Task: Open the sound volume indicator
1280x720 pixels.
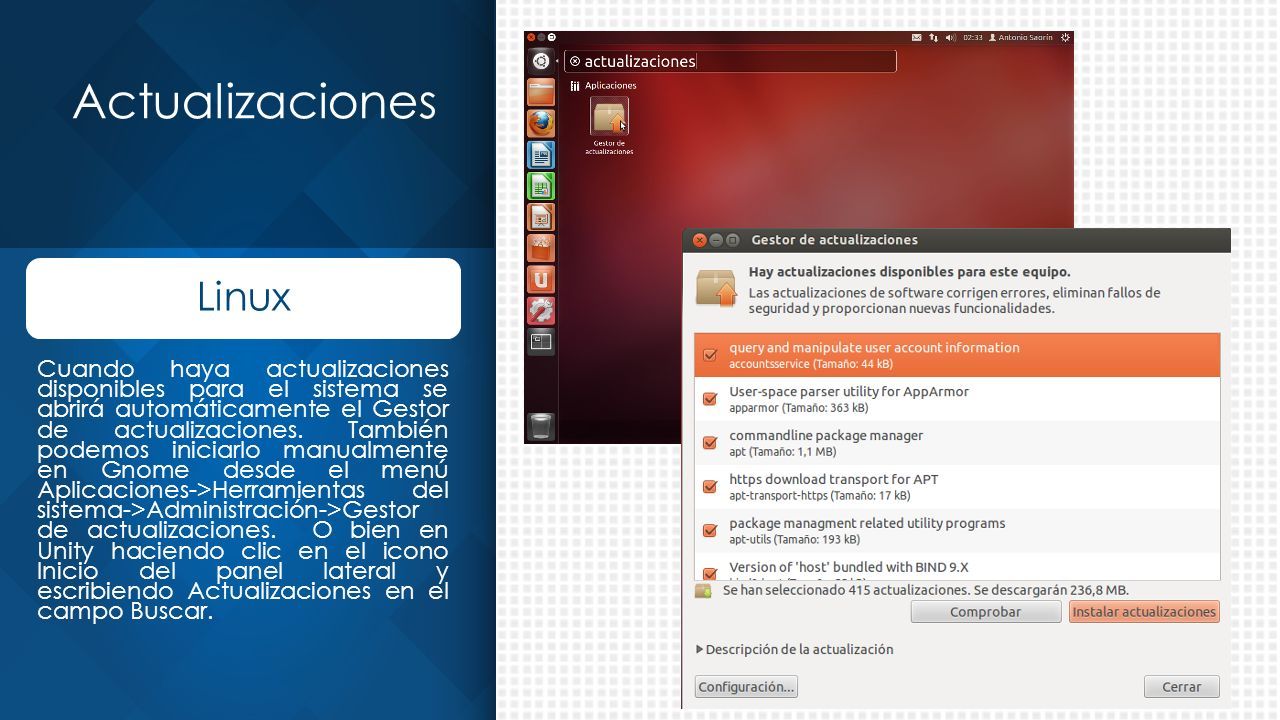Action: (950, 38)
